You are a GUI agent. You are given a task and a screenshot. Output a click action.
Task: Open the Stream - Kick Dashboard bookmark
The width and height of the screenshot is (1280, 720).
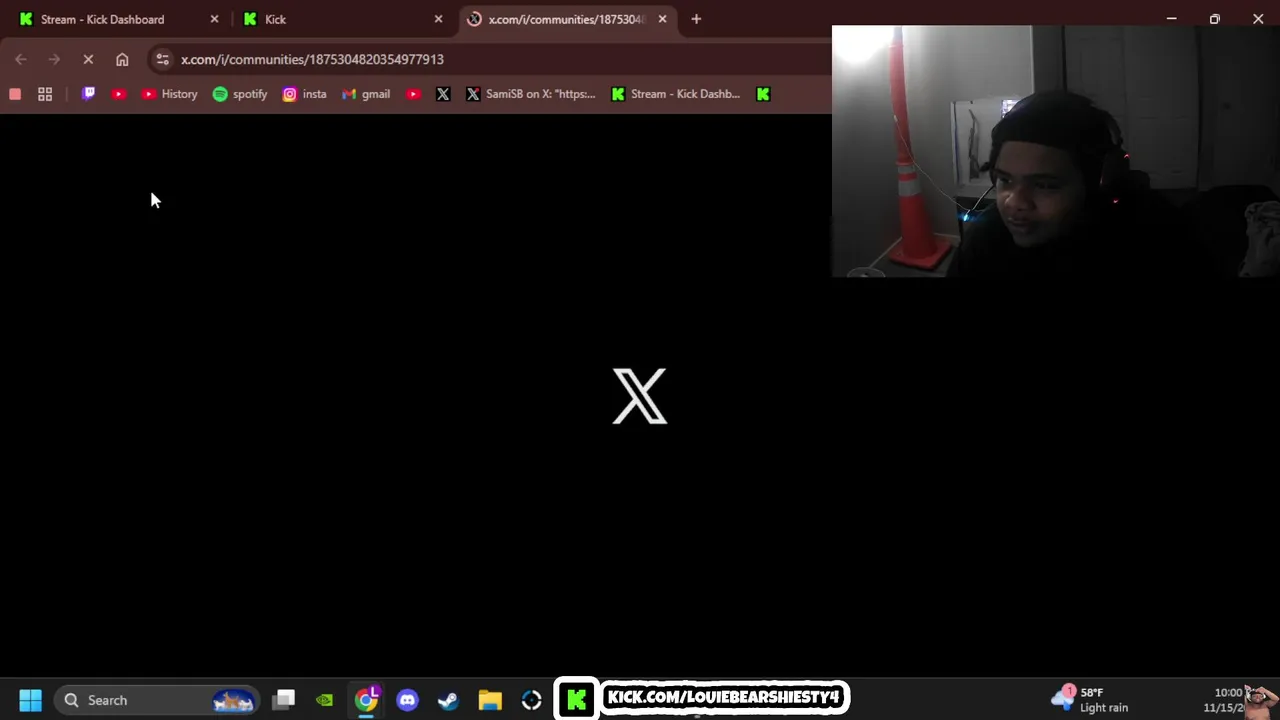tap(676, 94)
